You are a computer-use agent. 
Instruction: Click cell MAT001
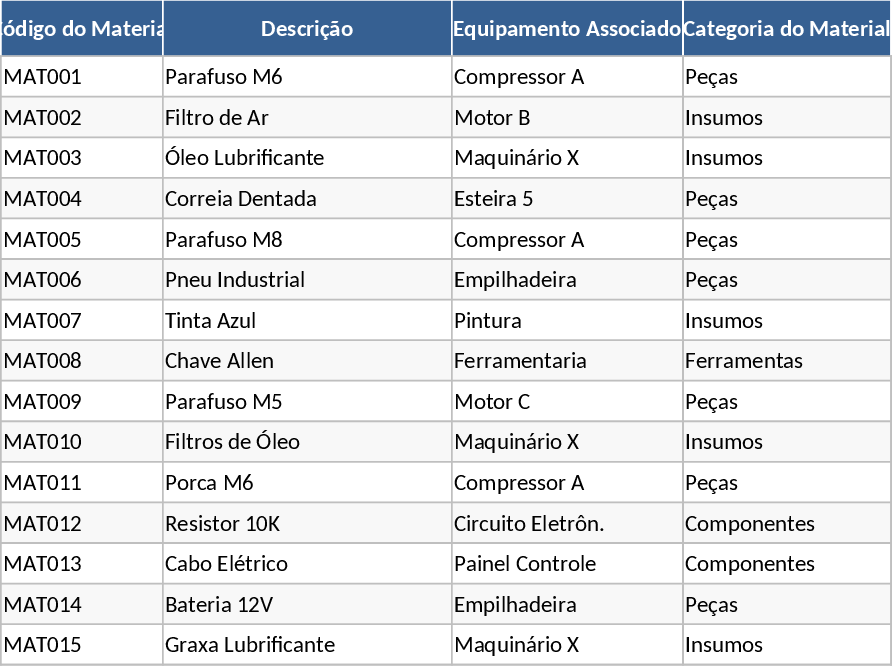(x=82, y=77)
